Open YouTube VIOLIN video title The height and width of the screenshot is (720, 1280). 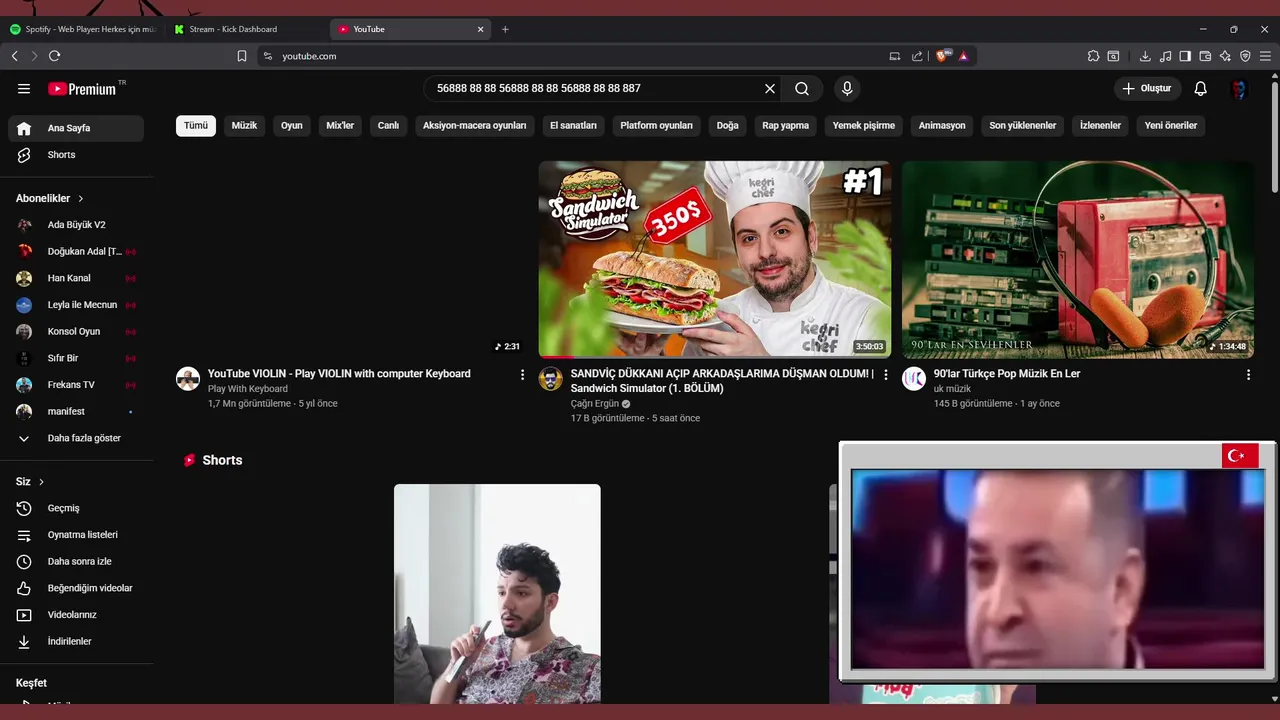339,374
